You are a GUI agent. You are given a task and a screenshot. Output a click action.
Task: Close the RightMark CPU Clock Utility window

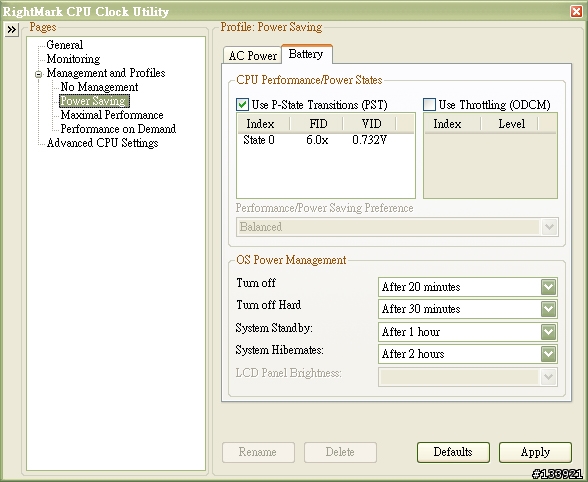(576, 12)
